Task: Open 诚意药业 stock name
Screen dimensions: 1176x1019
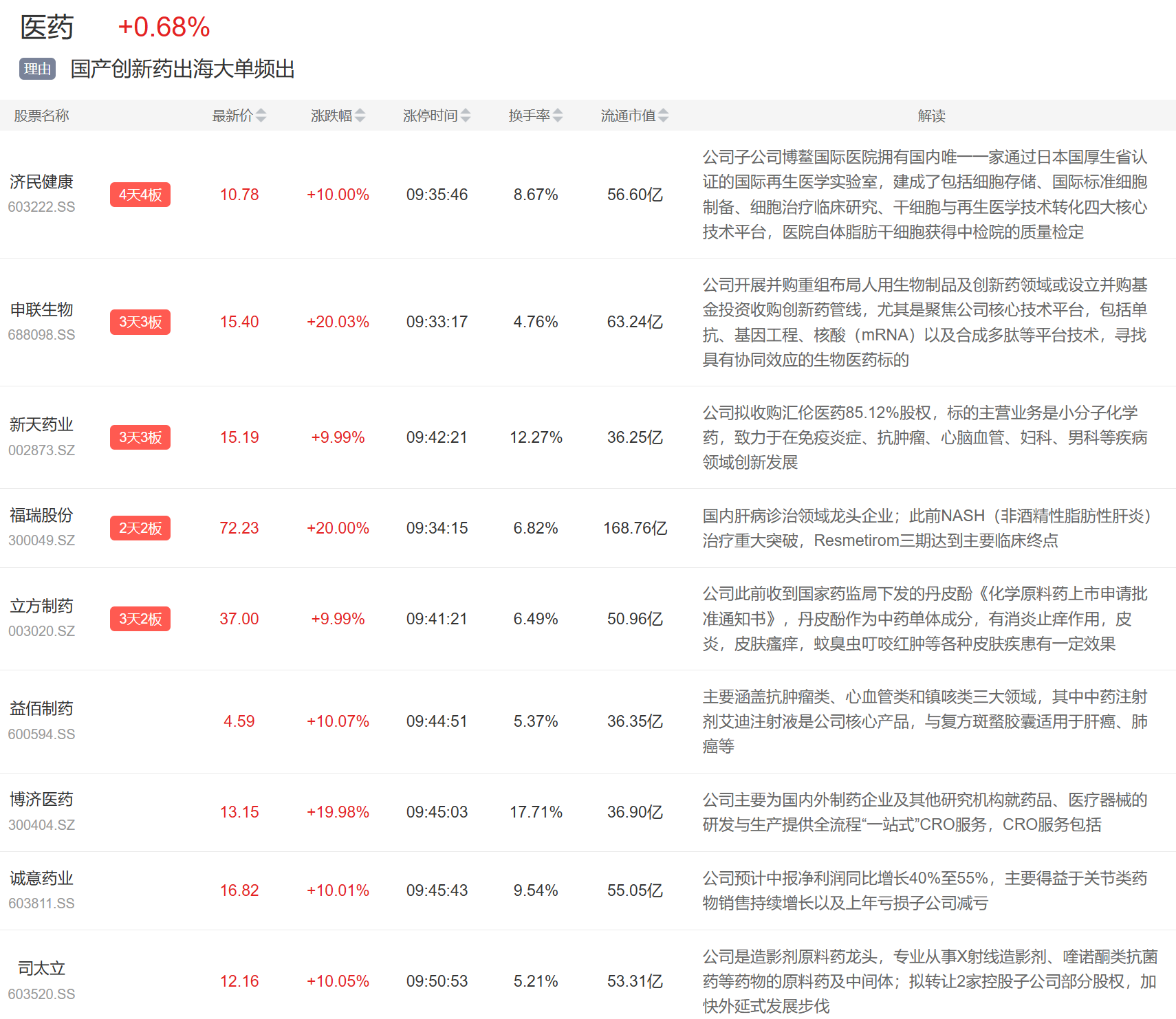Action: [41, 878]
